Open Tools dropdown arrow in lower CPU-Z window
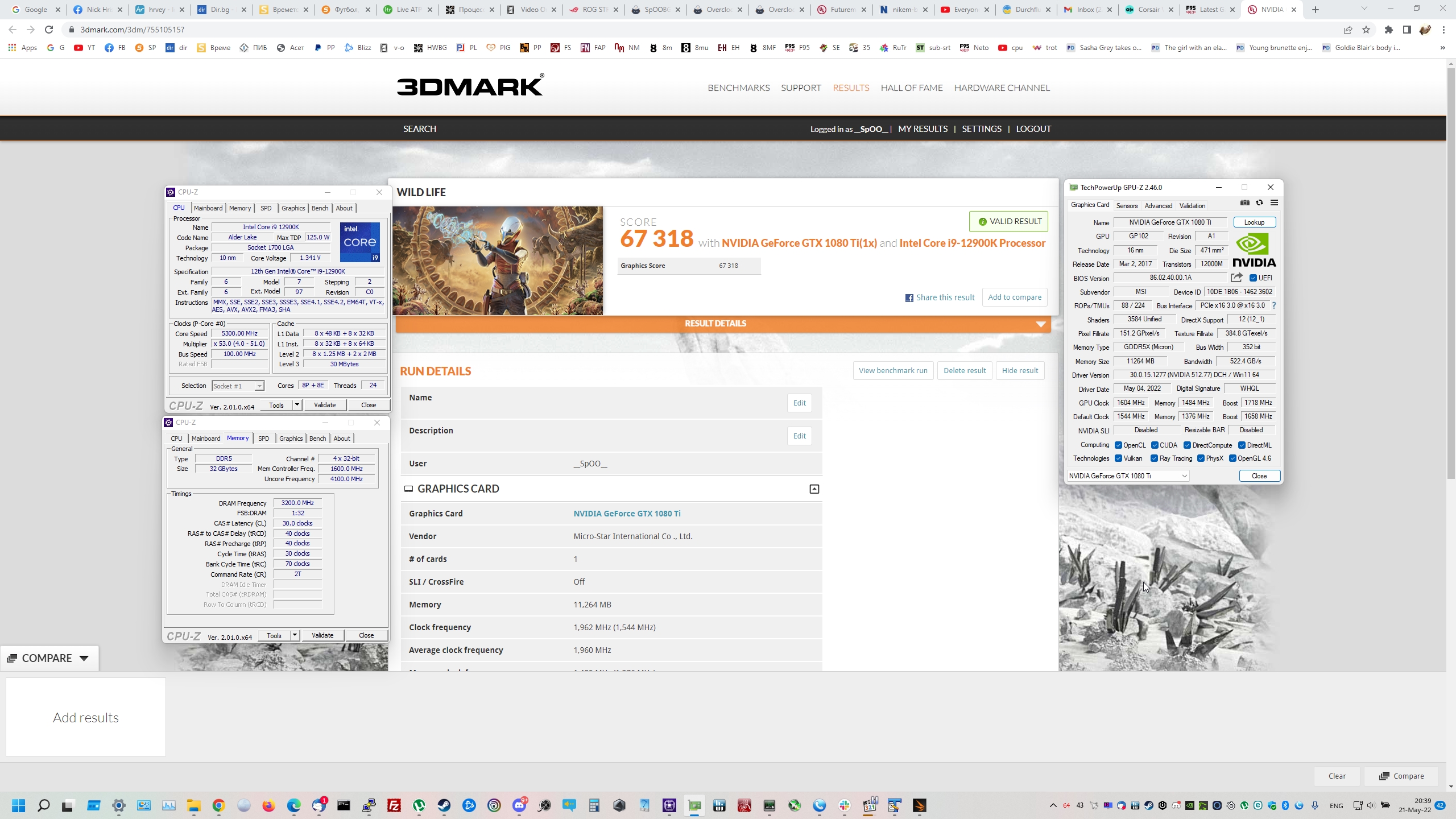The image size is (1456, 819). 295,635
